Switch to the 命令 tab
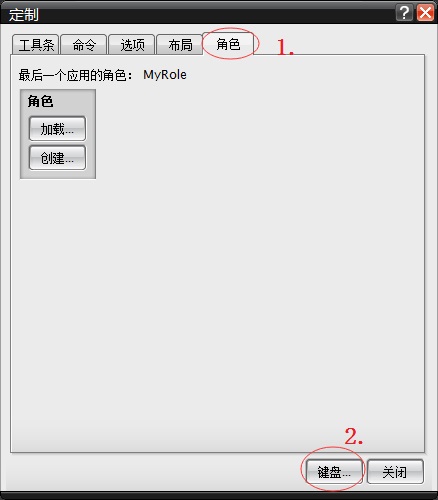 point(84,45)
